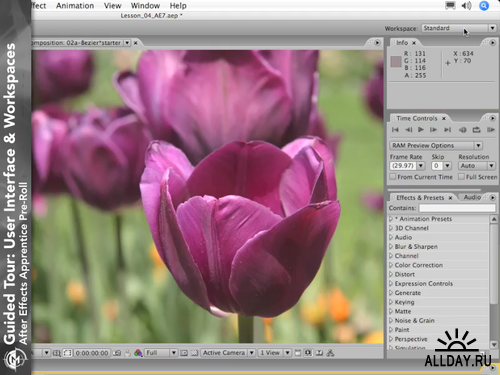Toggle audio mute in Time Controls

click(x=463, y=130)
